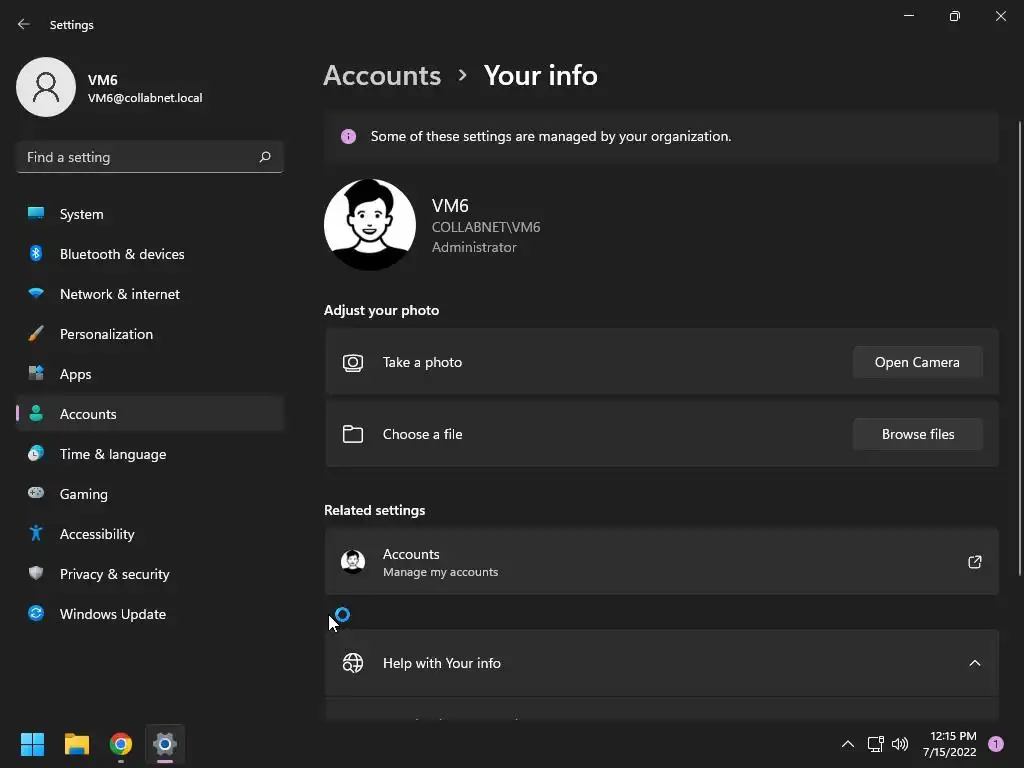Click the Accounts breadcrumb link
1024x768 pixels.
[x=382, y=76]
